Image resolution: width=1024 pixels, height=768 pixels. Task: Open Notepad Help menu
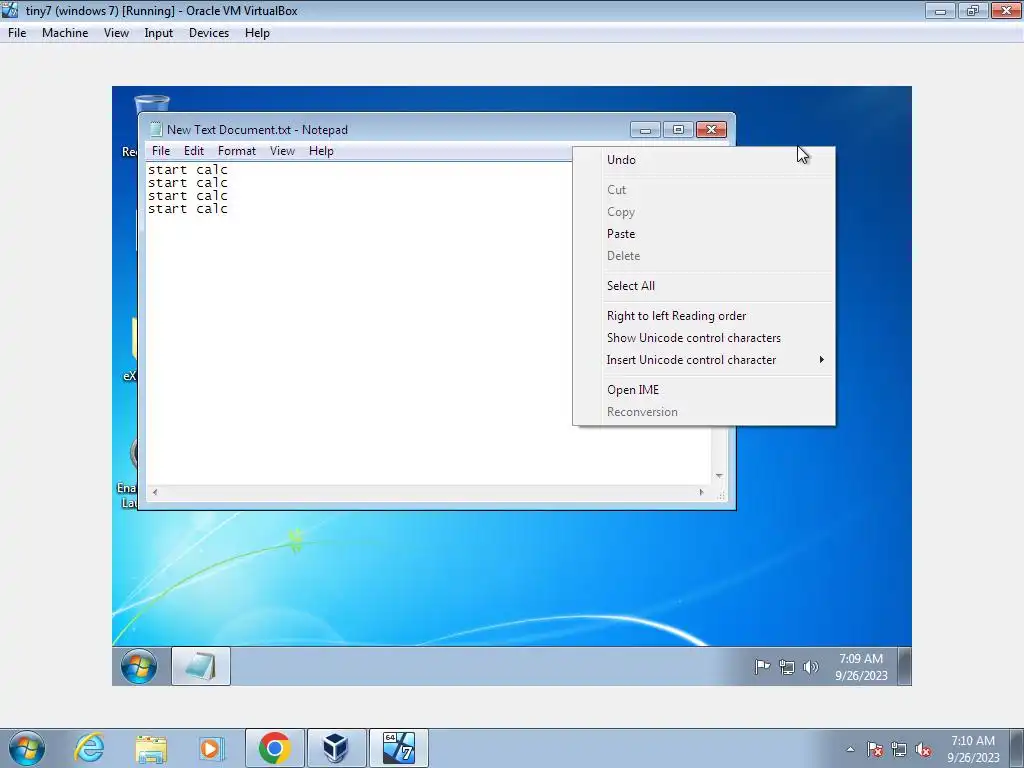pyautogui.click(x=321, y=151)
